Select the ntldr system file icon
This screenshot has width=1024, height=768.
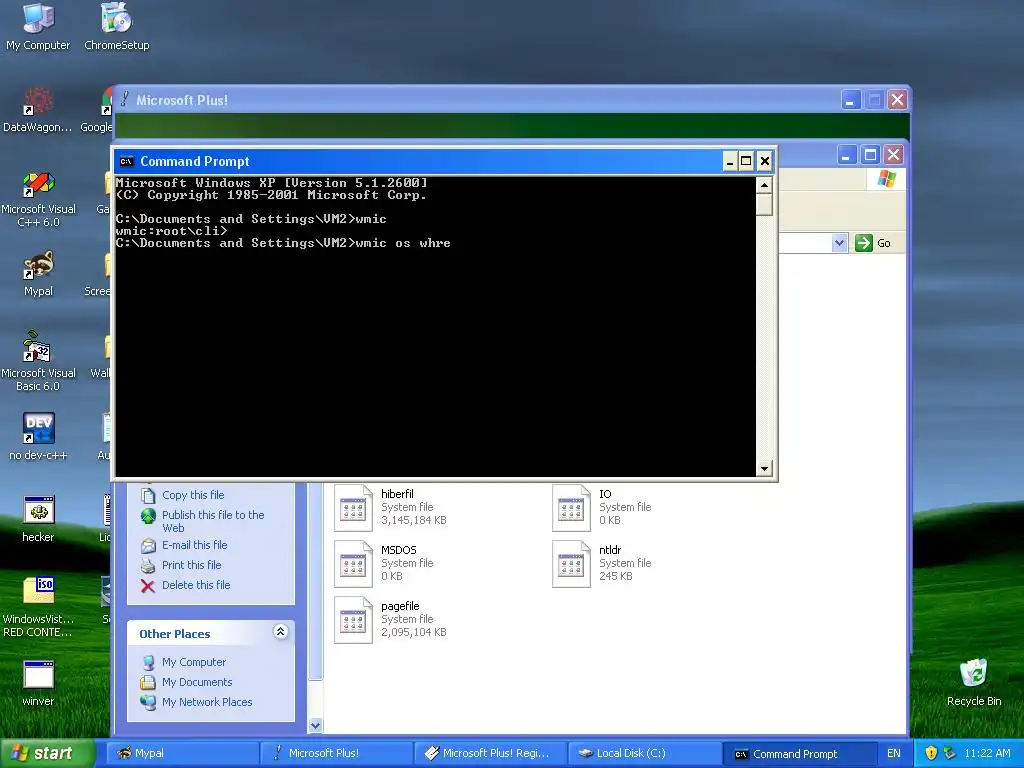571,564
